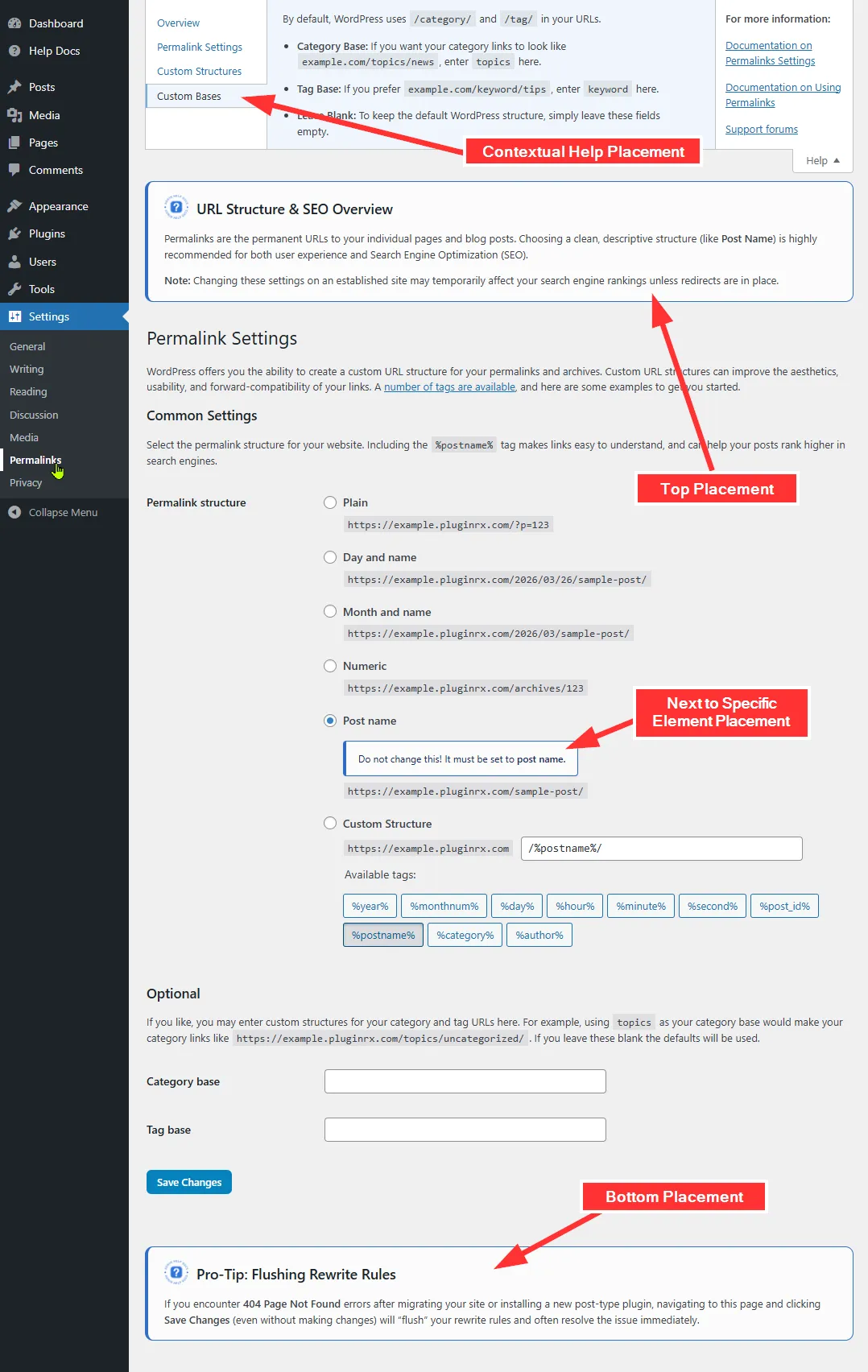868x1372 pixels.
Task: Focus the Category base input field
Action: tap(465, 1081)
